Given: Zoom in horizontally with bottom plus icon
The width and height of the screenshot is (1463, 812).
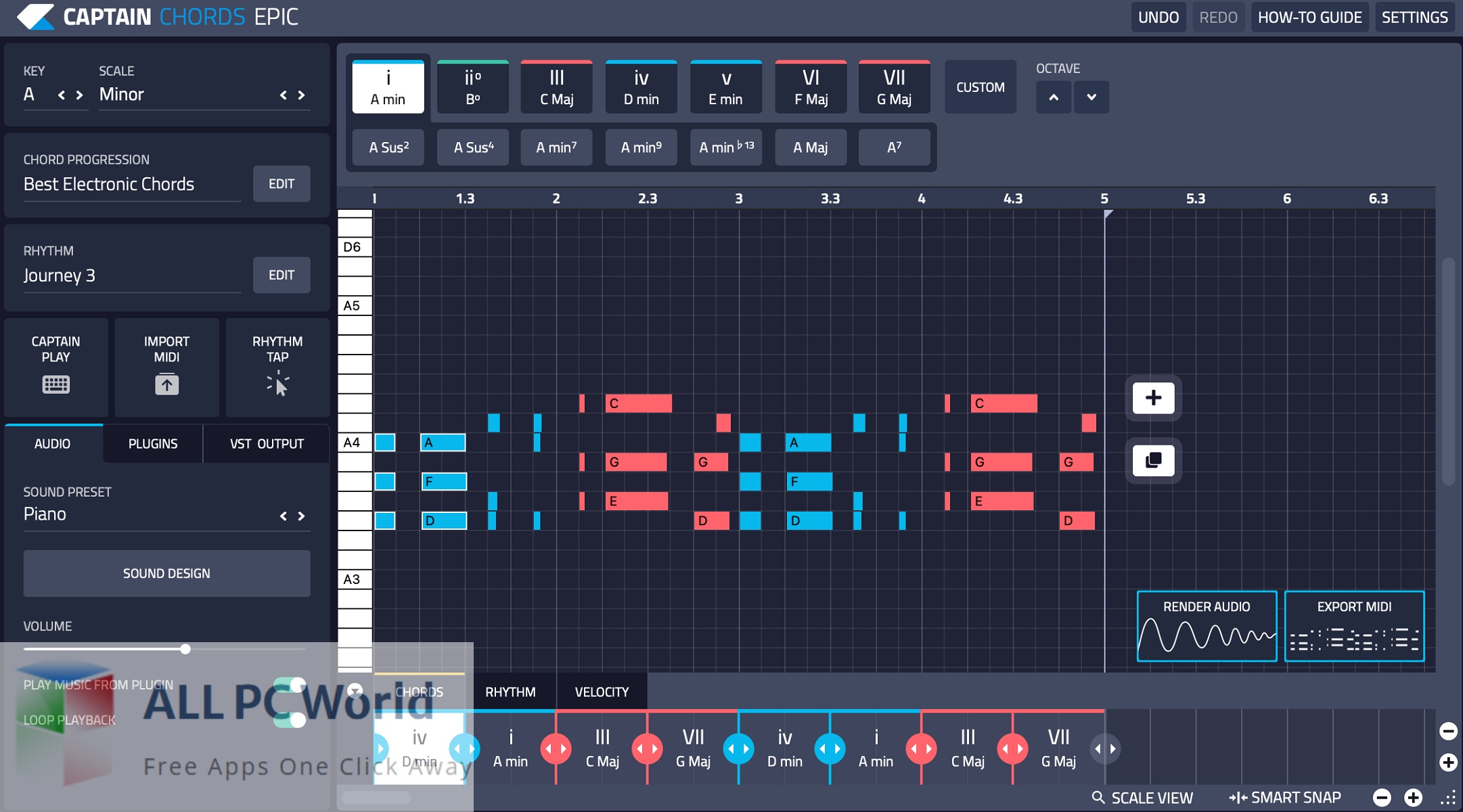Looking at the screenshot, I should click(1414, 798).
